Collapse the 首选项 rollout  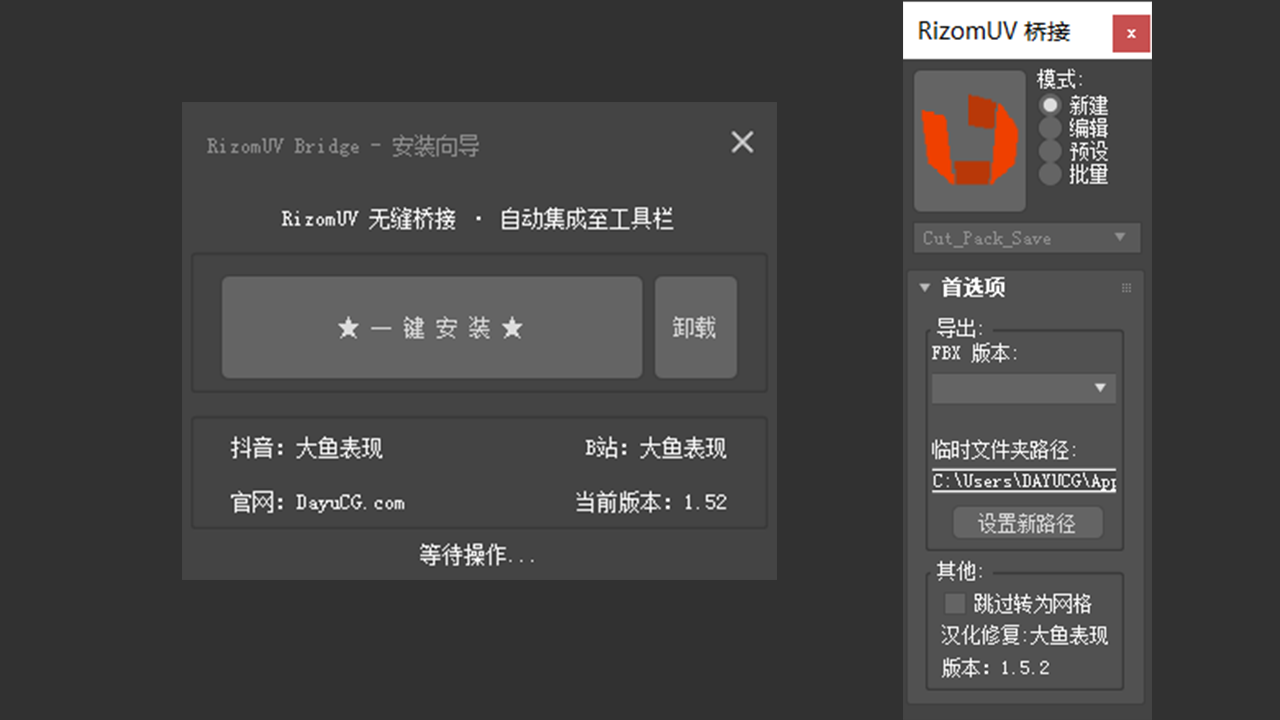925,288
